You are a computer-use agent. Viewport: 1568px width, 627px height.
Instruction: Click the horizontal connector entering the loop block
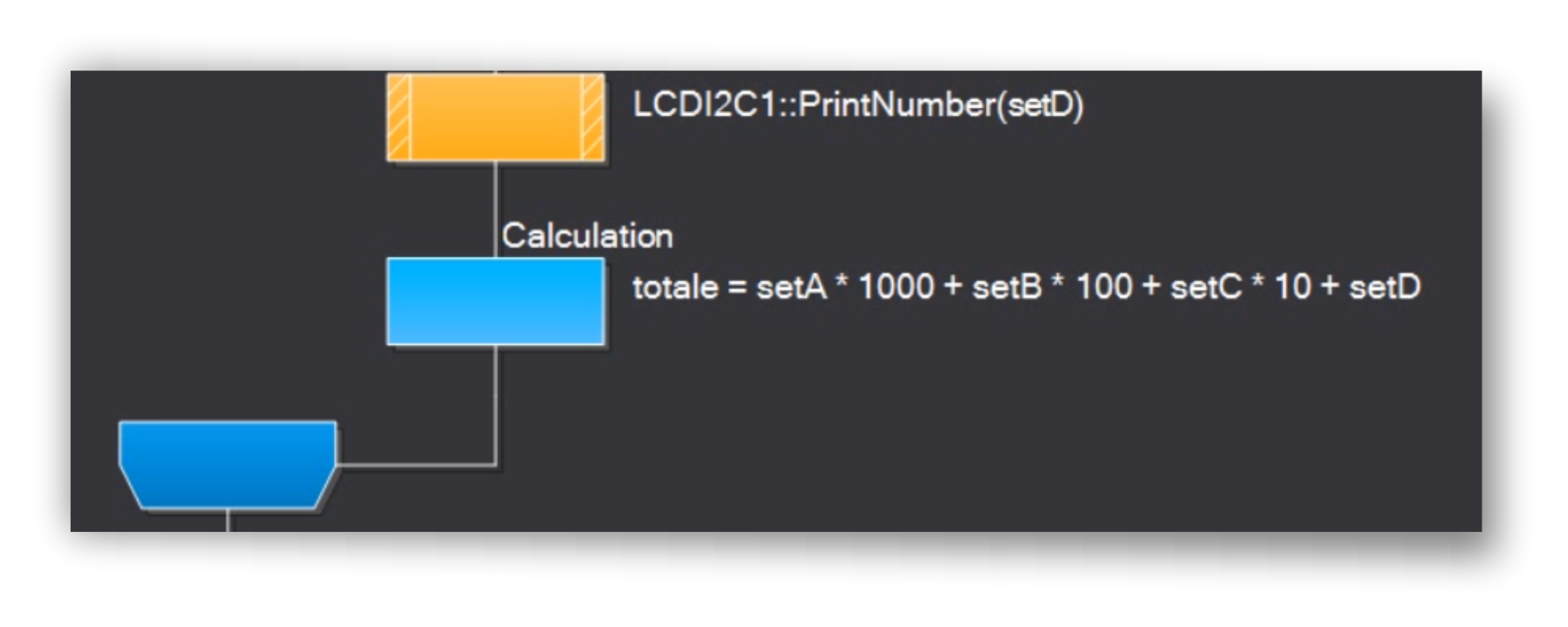(x=416, y=465)
